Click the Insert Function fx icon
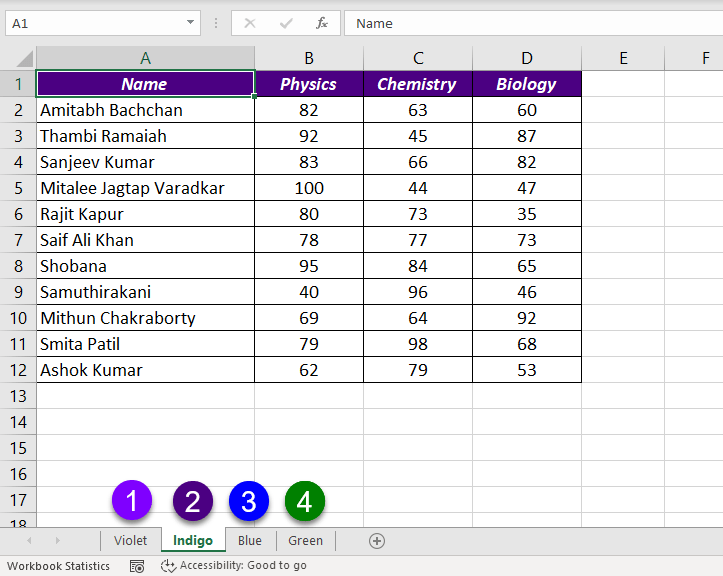 click(x=321, y=23)
